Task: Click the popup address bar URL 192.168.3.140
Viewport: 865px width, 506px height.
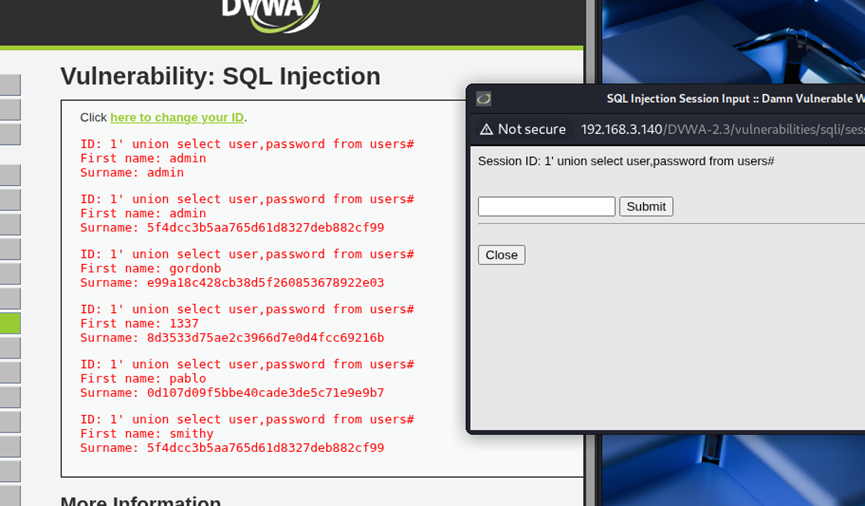Action: 622,129
